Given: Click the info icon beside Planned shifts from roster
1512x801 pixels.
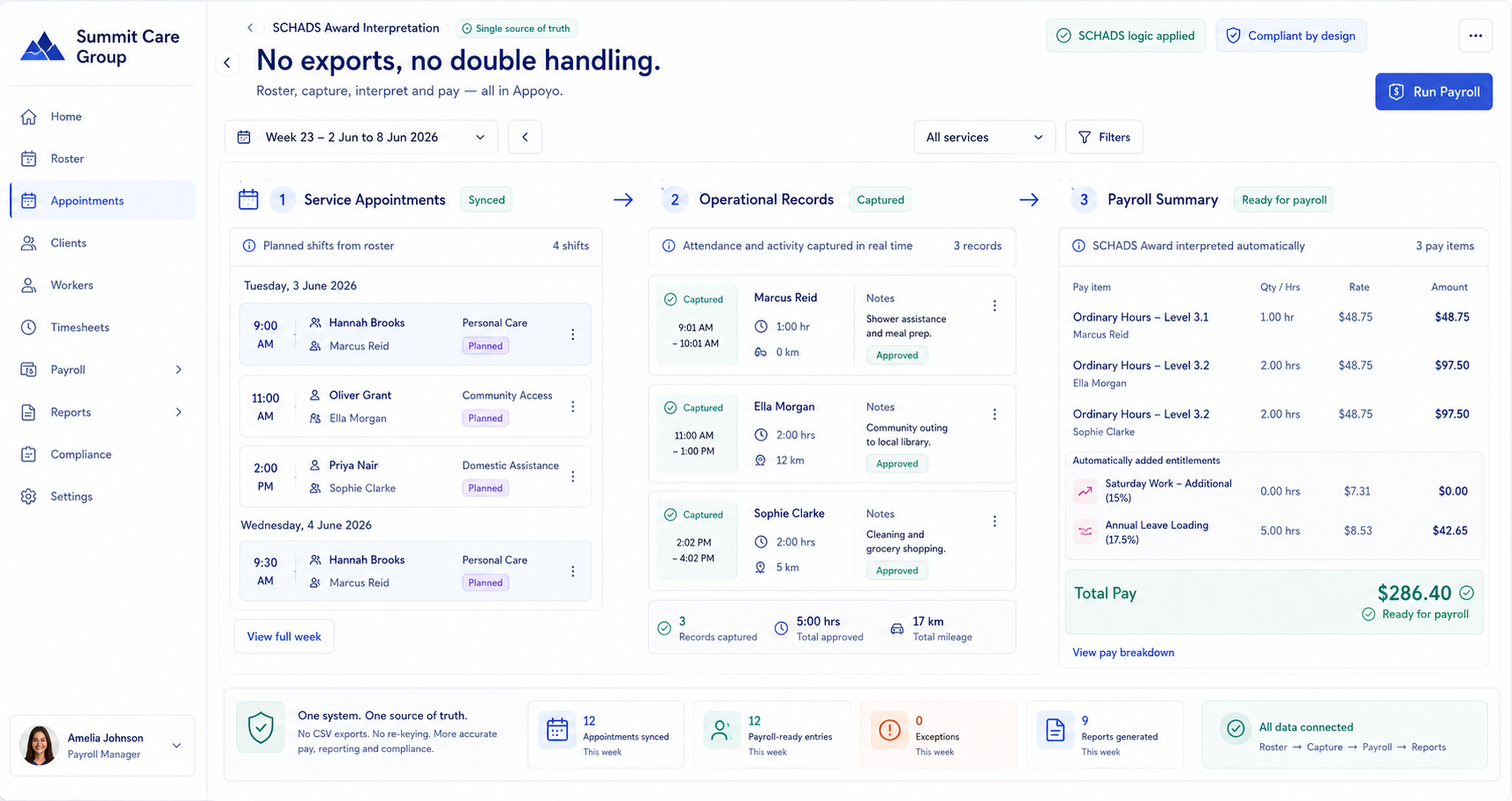Looking at the screenshot, I should tap(249, 246).
